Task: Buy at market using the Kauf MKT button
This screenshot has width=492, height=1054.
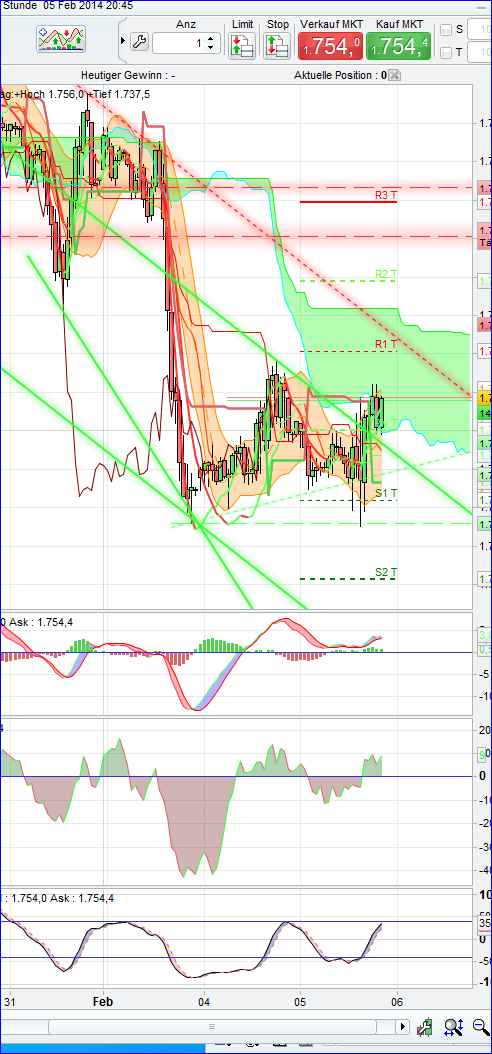Action: 399,46
